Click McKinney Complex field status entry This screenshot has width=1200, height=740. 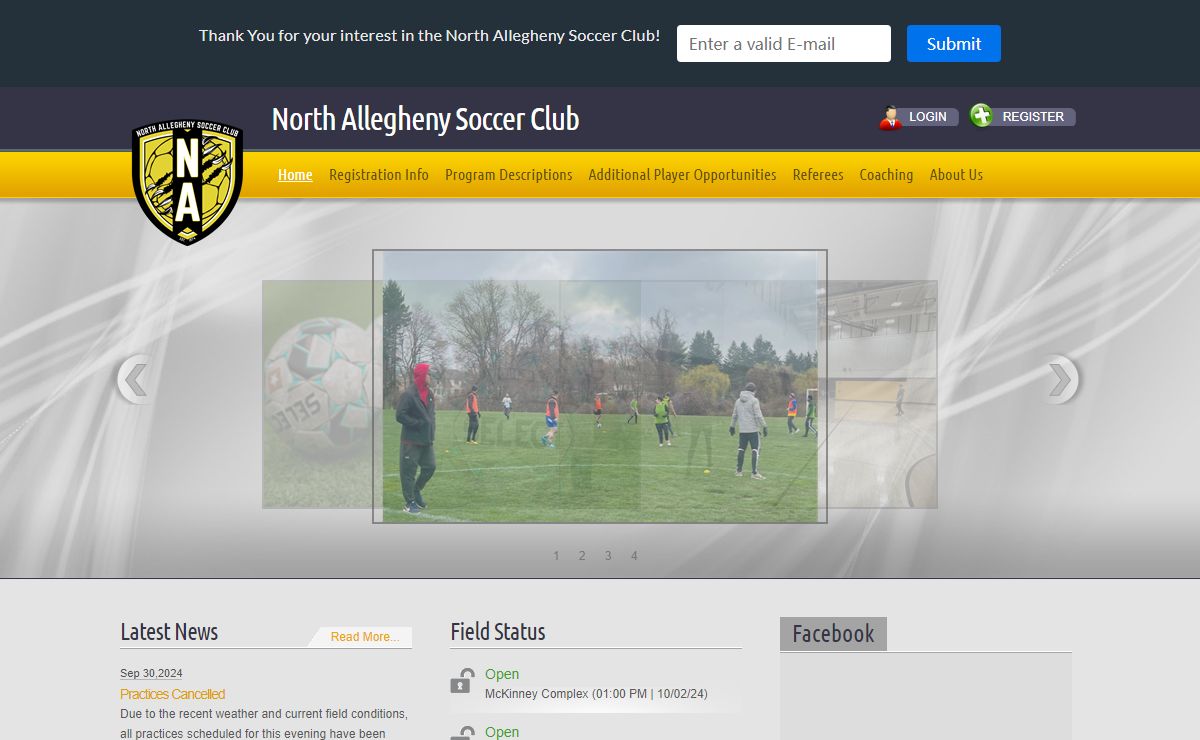coord(596,694)
